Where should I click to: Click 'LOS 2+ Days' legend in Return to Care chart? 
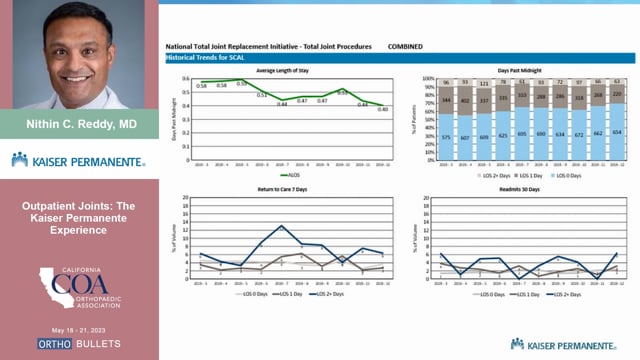pos(326,294)
